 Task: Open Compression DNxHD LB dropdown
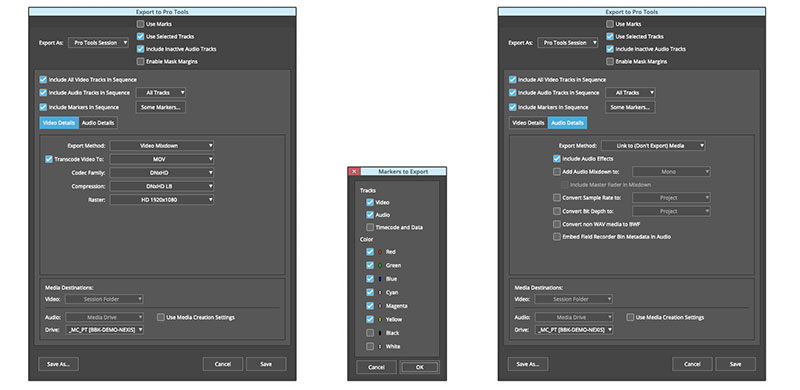point(162,186)
